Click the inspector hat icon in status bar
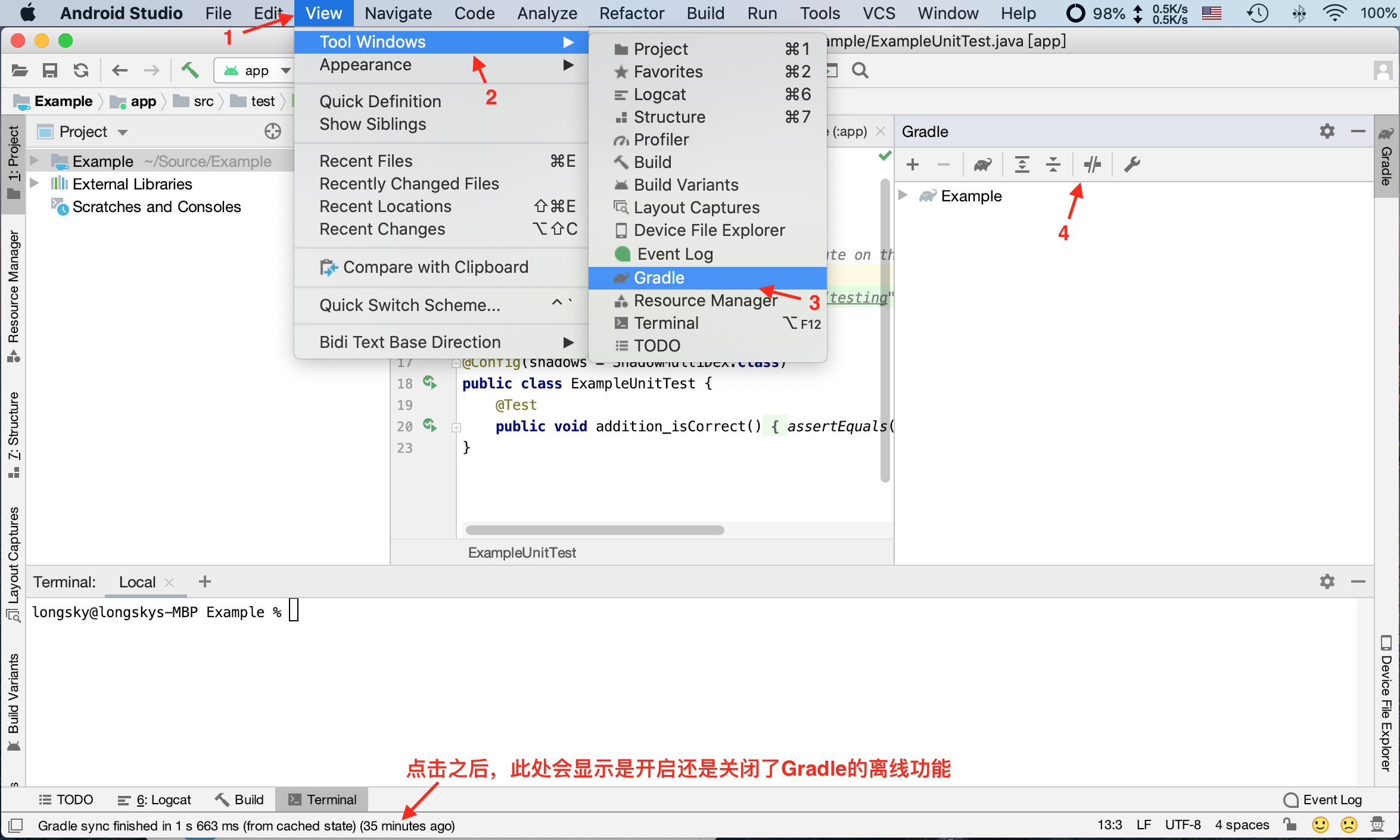The height and width of the screenshot is (840, 1400). (1377, 825)
